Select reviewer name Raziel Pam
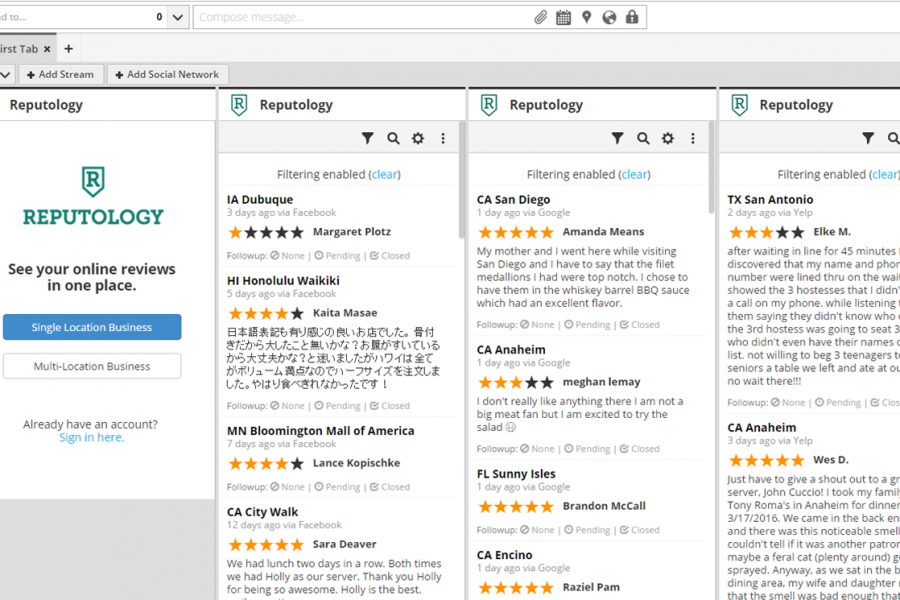Screen dimensions: 900x600 [x=591, y=587]
